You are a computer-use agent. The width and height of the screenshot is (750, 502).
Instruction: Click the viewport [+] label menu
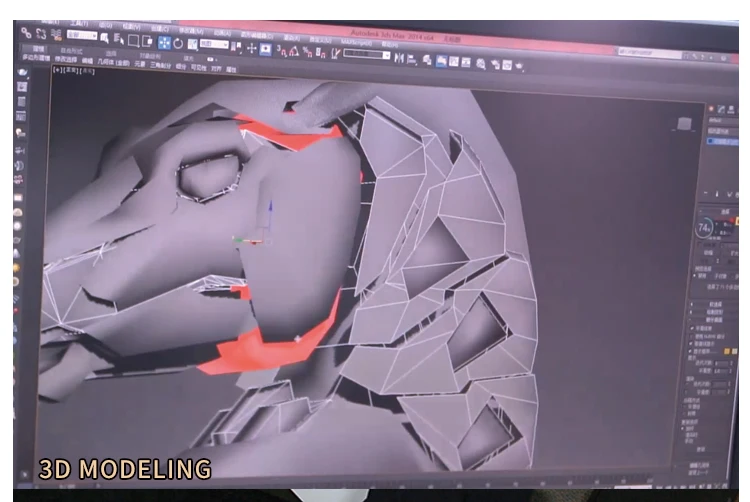pos(58,69)
